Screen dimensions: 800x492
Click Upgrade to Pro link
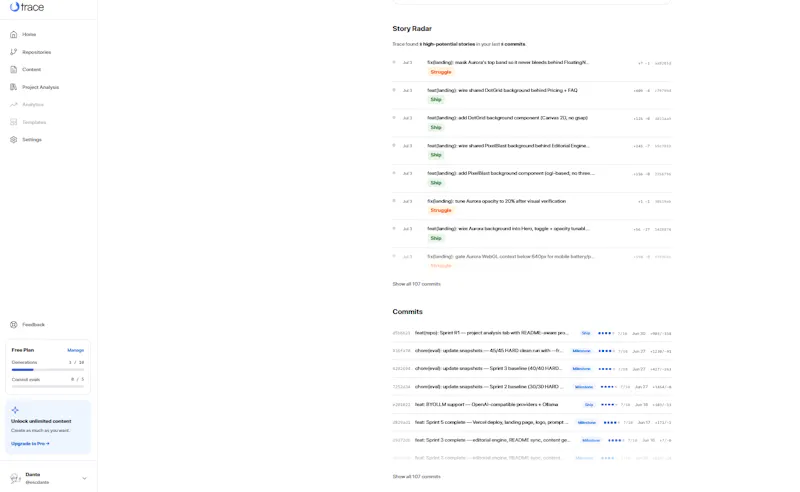click(x=30, y=444)
